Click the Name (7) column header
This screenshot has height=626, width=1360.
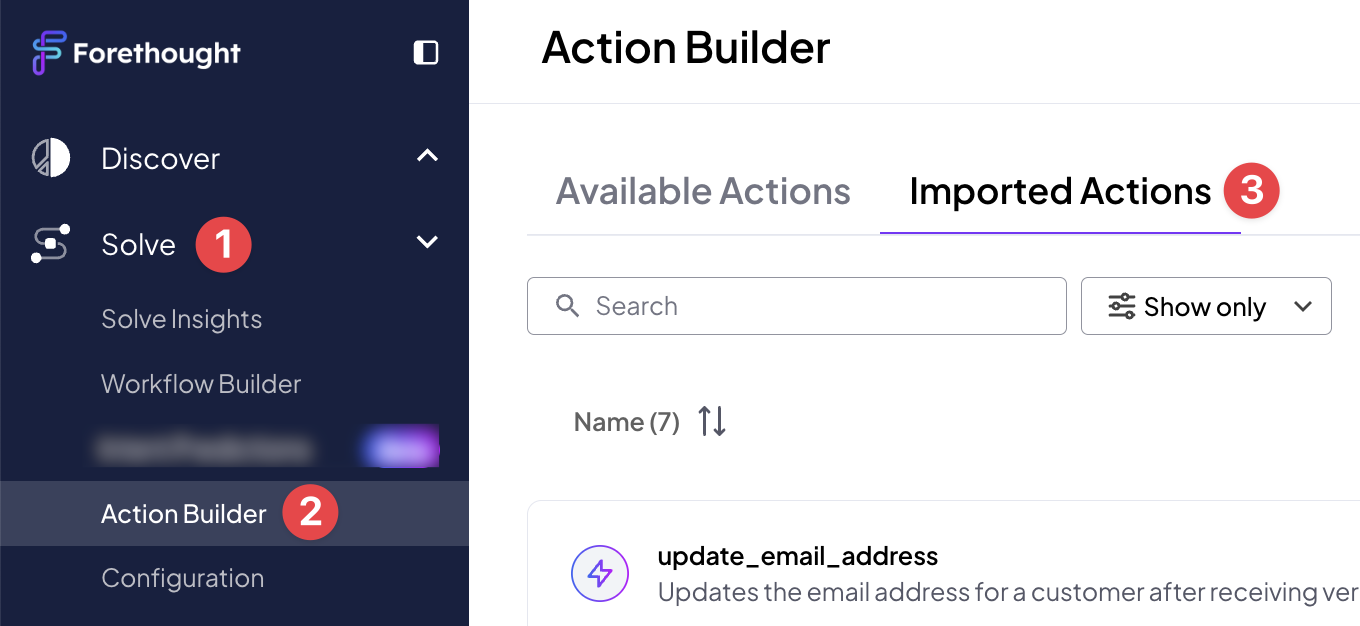pyautogui.click(x=627, y=422)
